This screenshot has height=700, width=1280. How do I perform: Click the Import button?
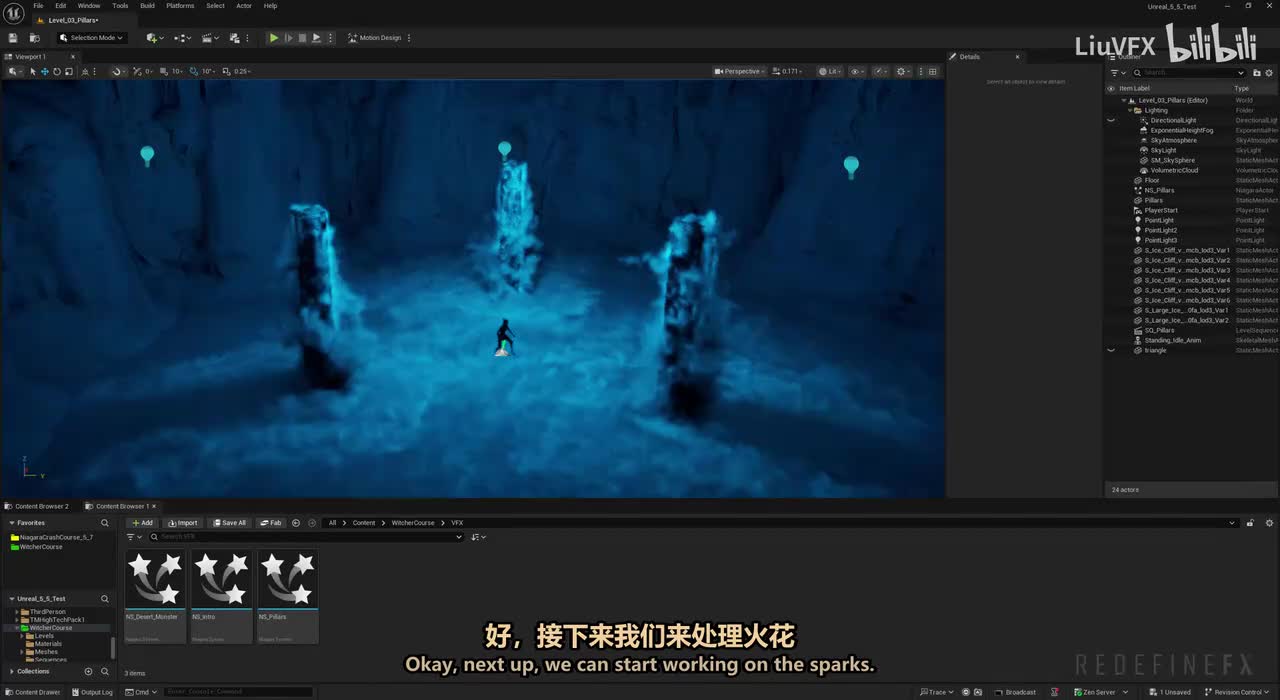pos(183,523)
